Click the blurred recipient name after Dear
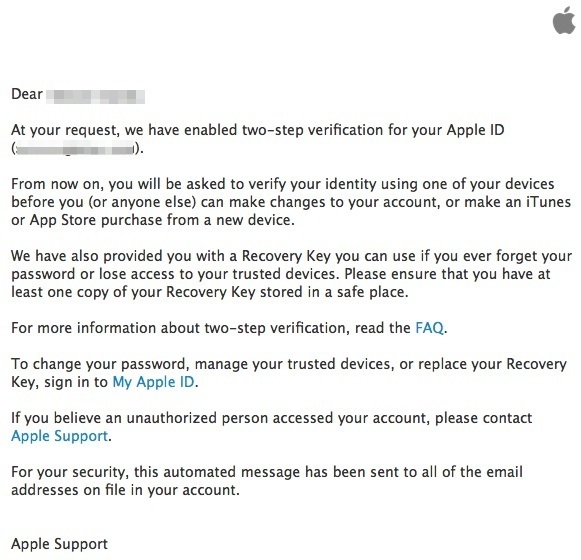Viewport: 581px width, 560px height. pos(96,96)
